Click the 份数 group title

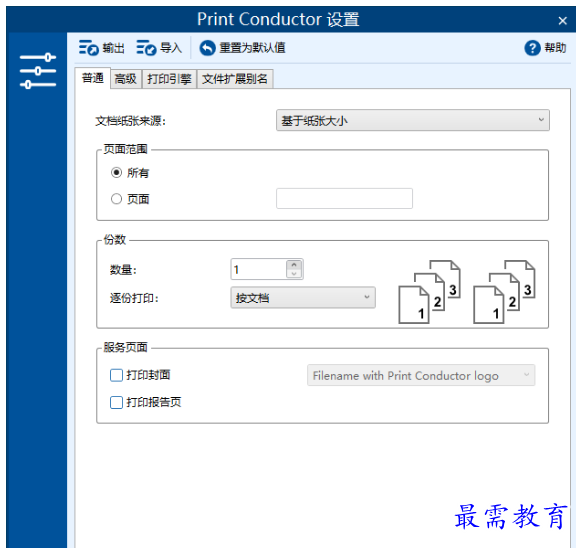tap(115, 240)
